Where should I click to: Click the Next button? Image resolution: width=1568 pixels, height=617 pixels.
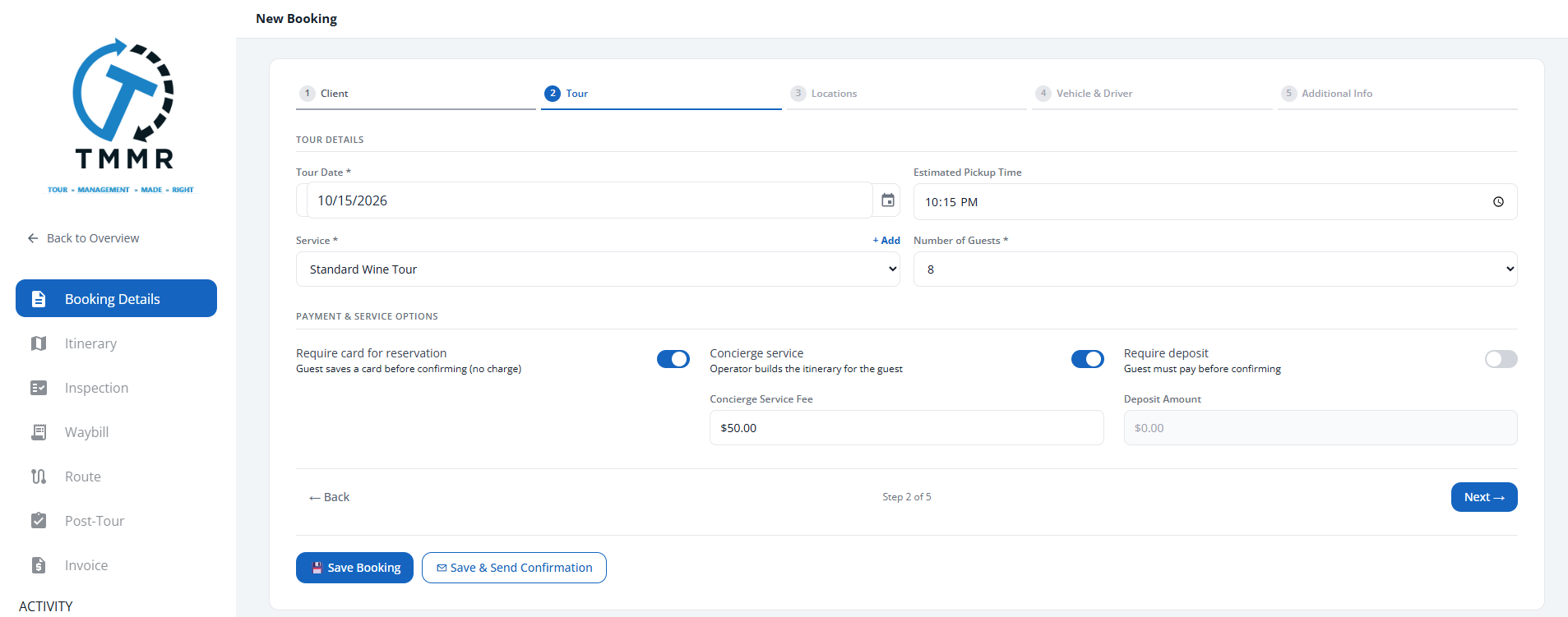tap(1484, 497)
